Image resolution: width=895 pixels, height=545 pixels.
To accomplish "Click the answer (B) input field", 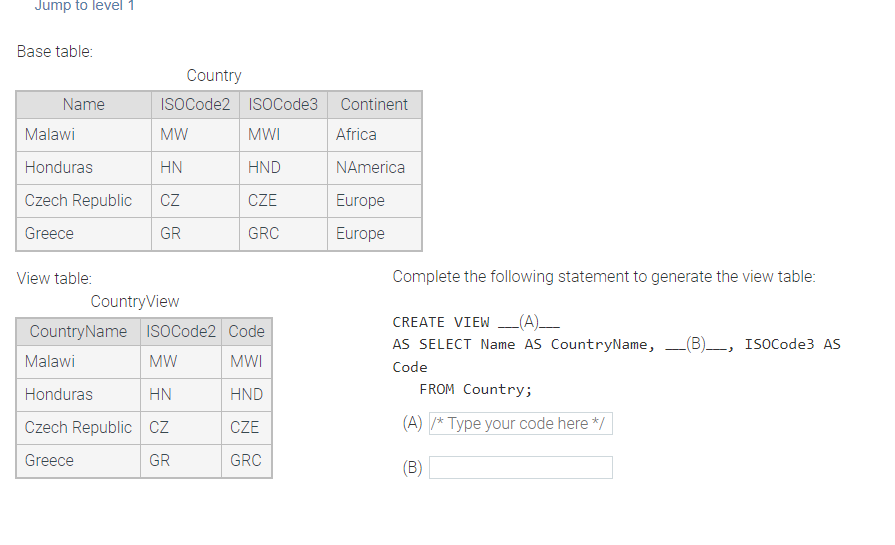I will click(521, 467).
